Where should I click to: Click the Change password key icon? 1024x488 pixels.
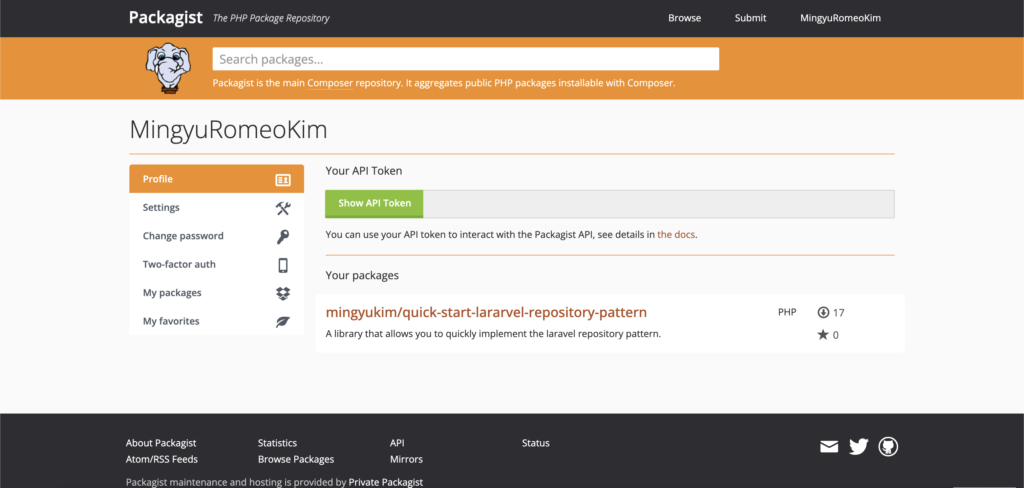283,236
